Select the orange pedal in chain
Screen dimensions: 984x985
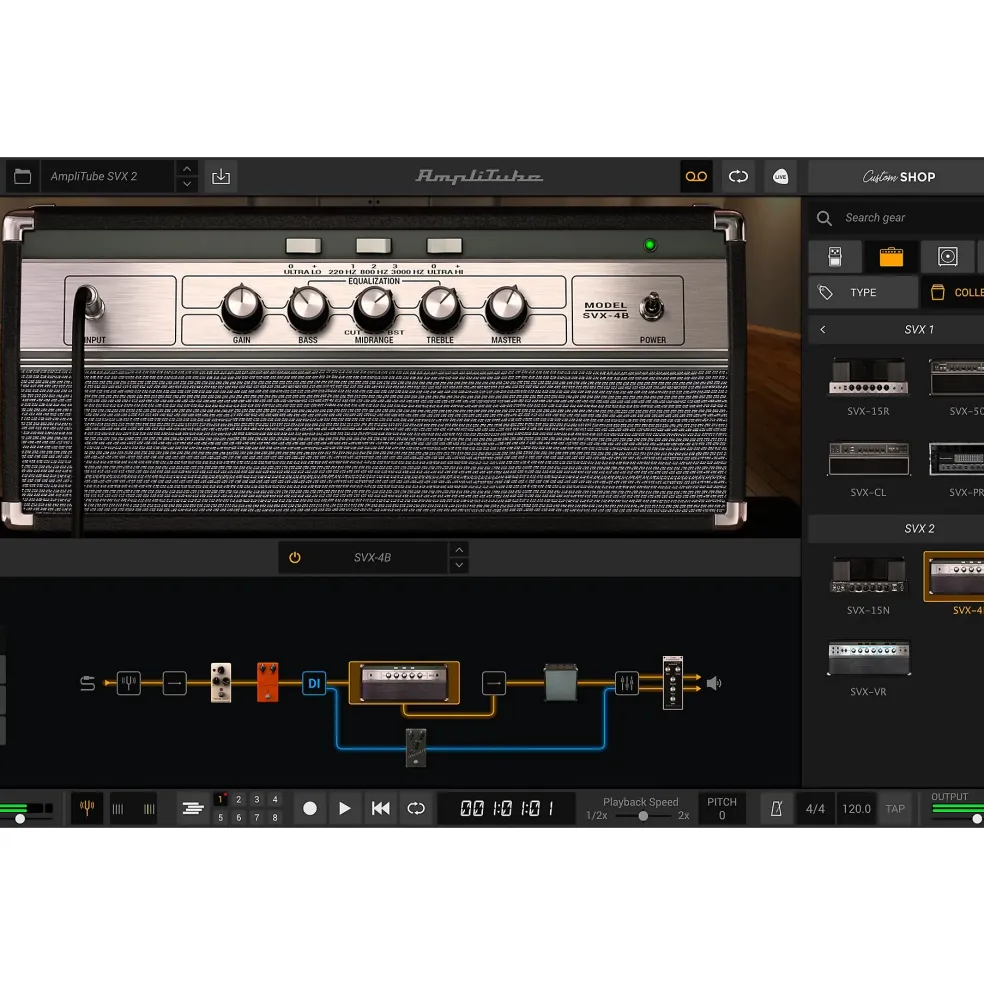tap(268, 682)
